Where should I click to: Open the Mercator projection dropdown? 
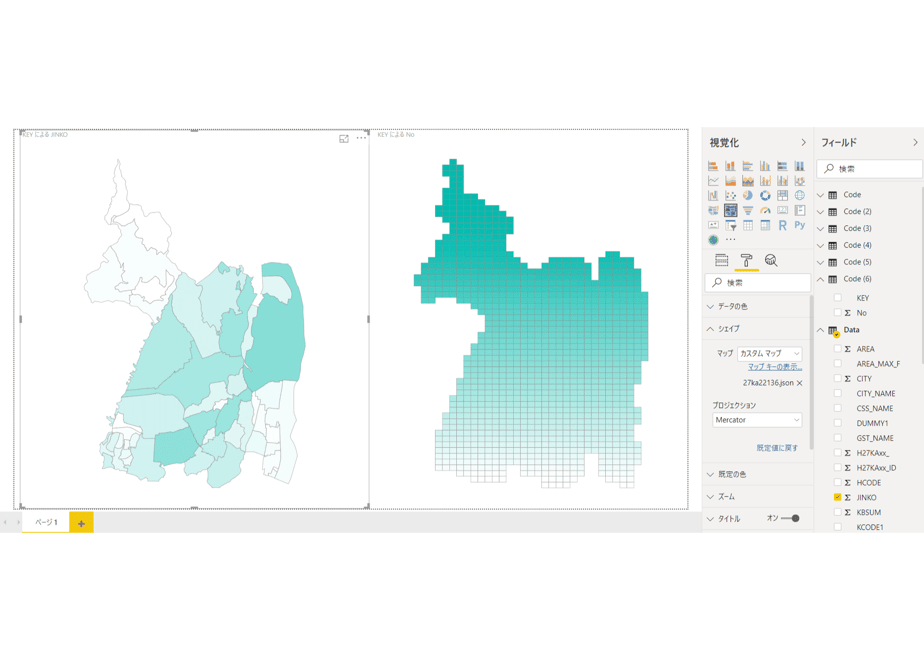757,420
